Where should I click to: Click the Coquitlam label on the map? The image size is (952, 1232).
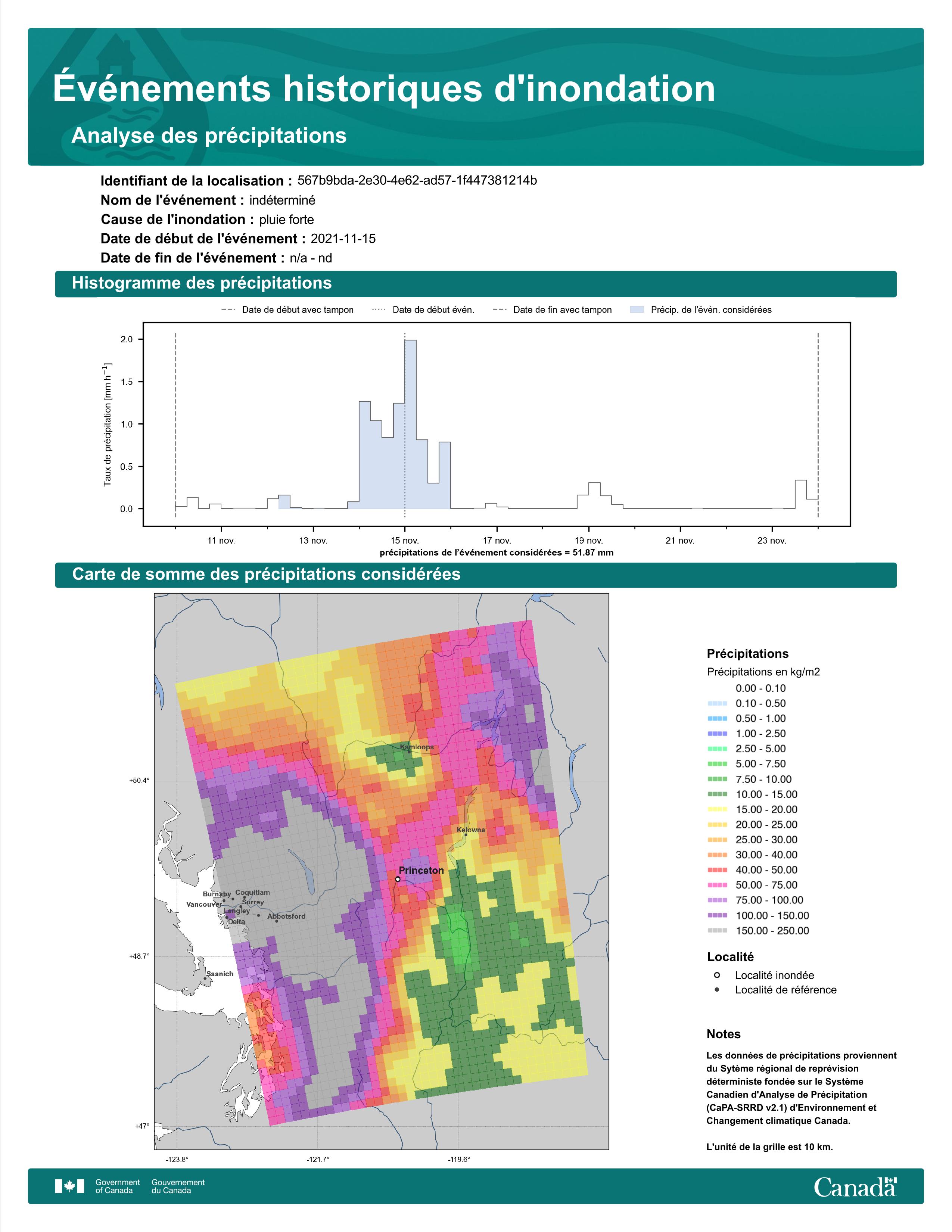[252, 892]
